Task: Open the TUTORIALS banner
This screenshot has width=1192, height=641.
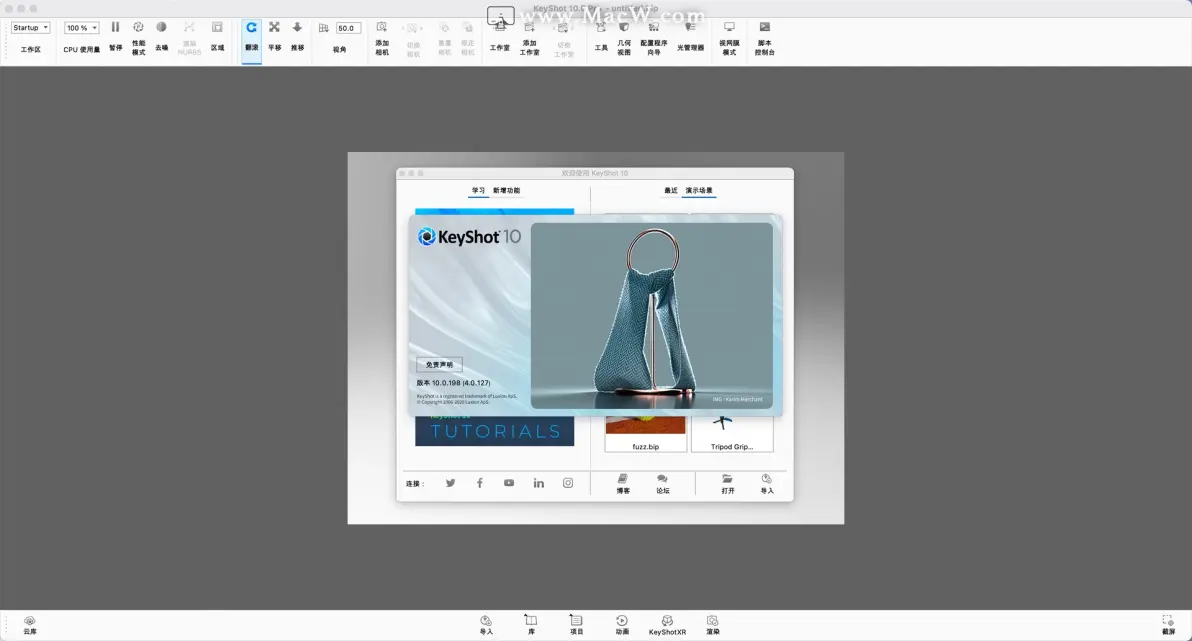Action: tap(494, 431)
